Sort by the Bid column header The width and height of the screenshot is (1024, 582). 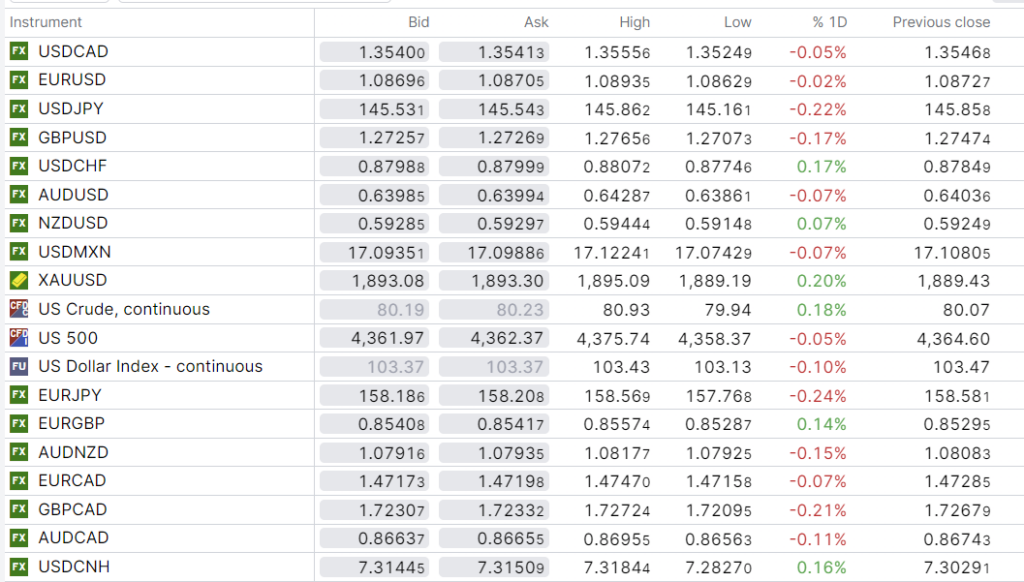tap(418, 22)
